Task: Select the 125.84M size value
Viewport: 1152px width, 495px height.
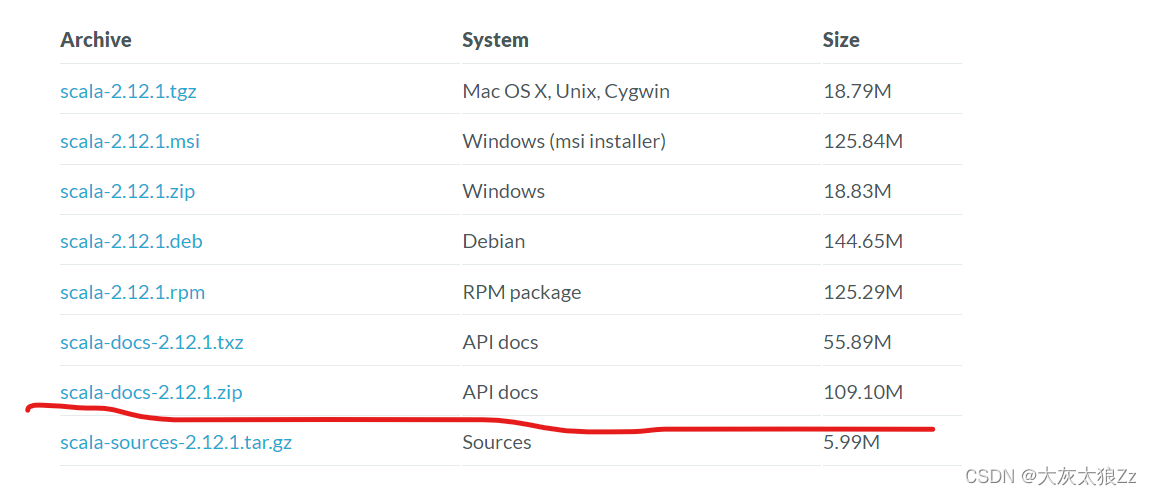Action: click(x=863, y=142)
